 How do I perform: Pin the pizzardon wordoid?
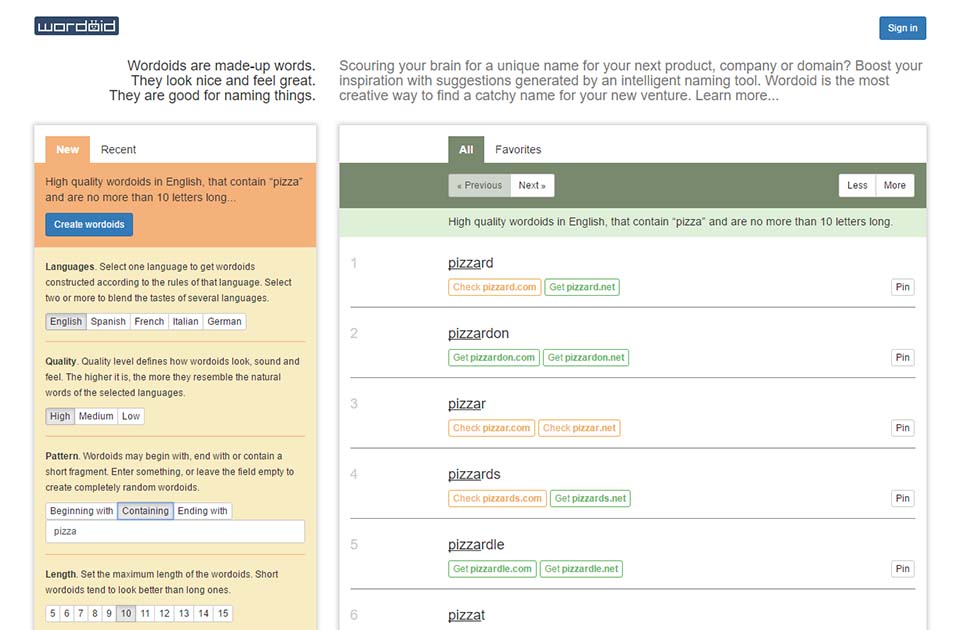[x=902, y=358]
